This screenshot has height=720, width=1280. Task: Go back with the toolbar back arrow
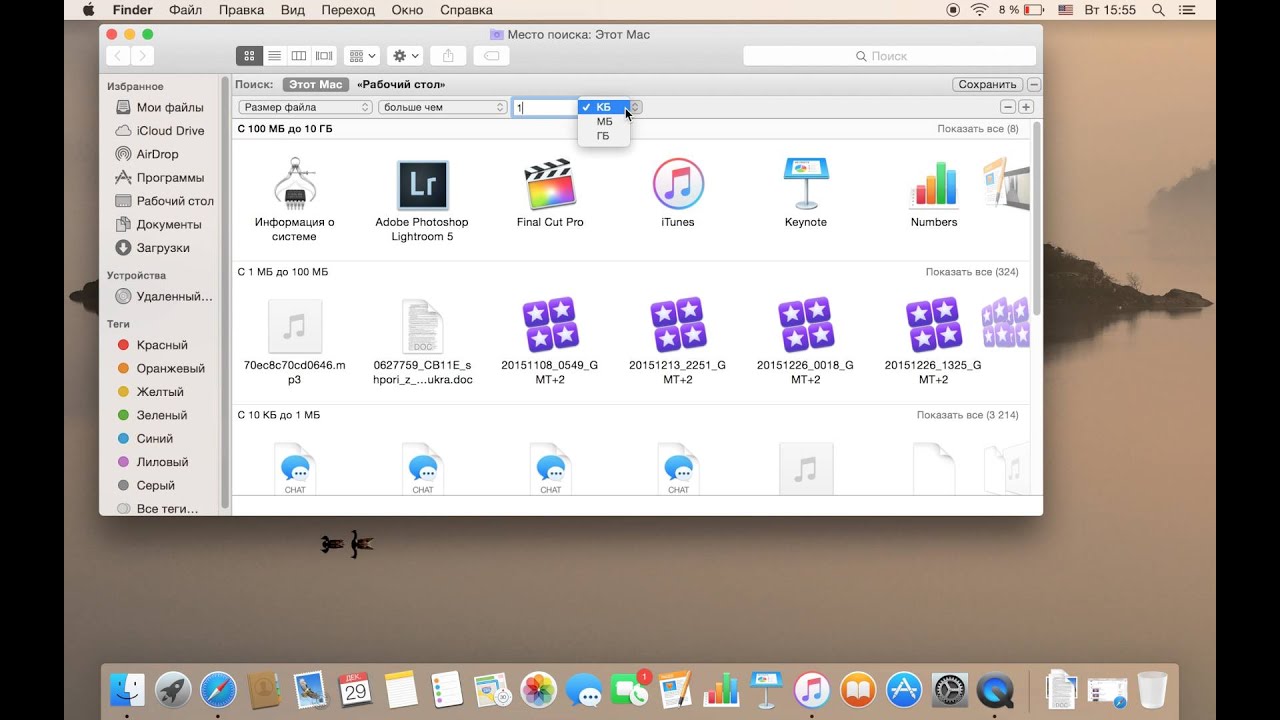pyautogui.click(x=119, y=56)
